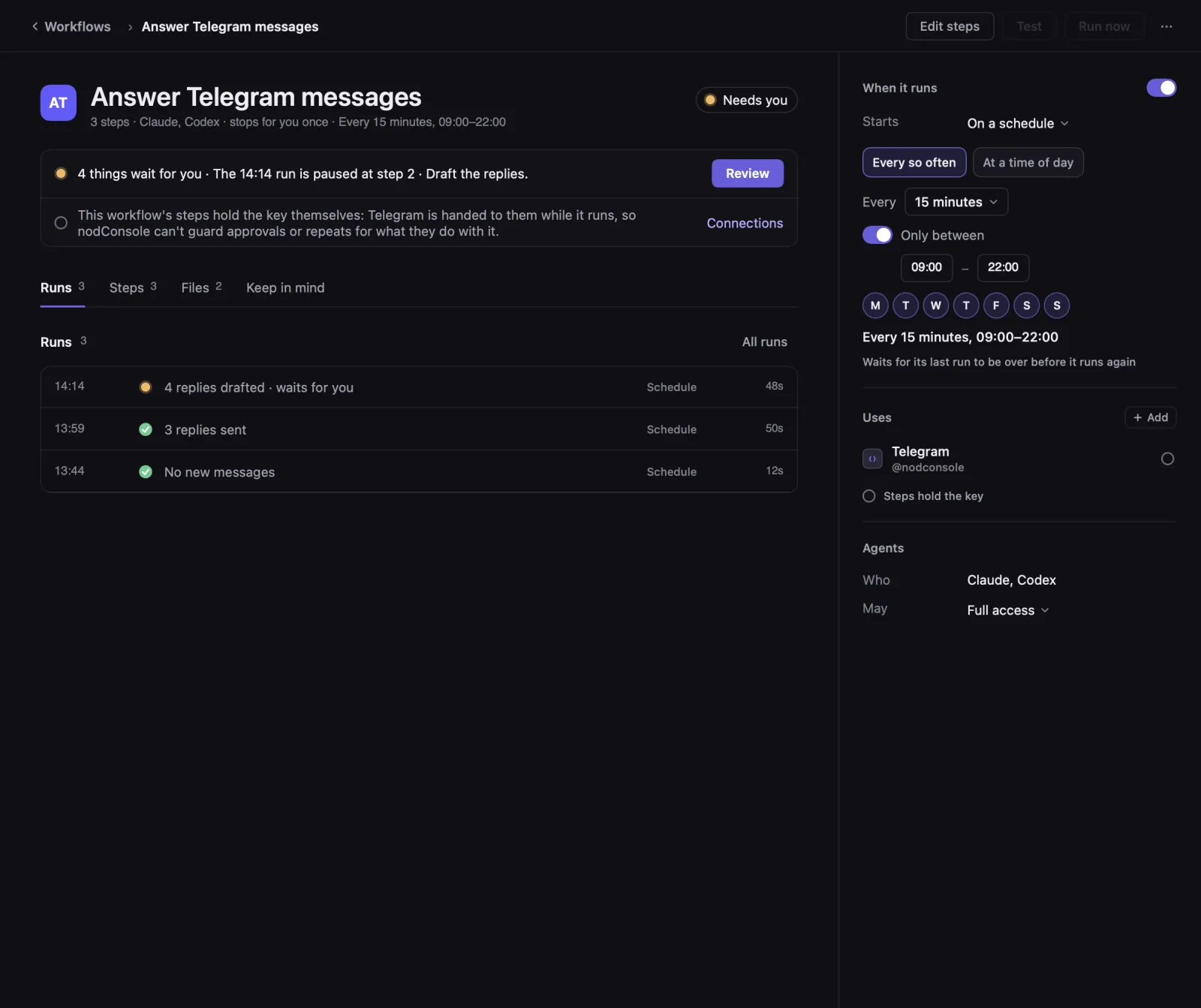Viewport: 1201px width, 1008px height.
Task: Click the '+ Add' button under Uses
Action: [1151, 417]
